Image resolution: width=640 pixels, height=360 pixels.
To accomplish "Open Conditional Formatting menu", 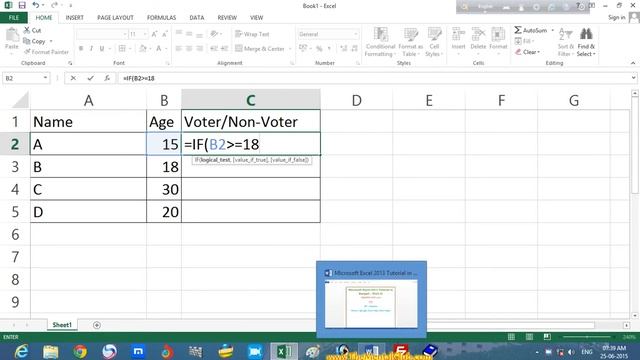I will coord(380,42).
